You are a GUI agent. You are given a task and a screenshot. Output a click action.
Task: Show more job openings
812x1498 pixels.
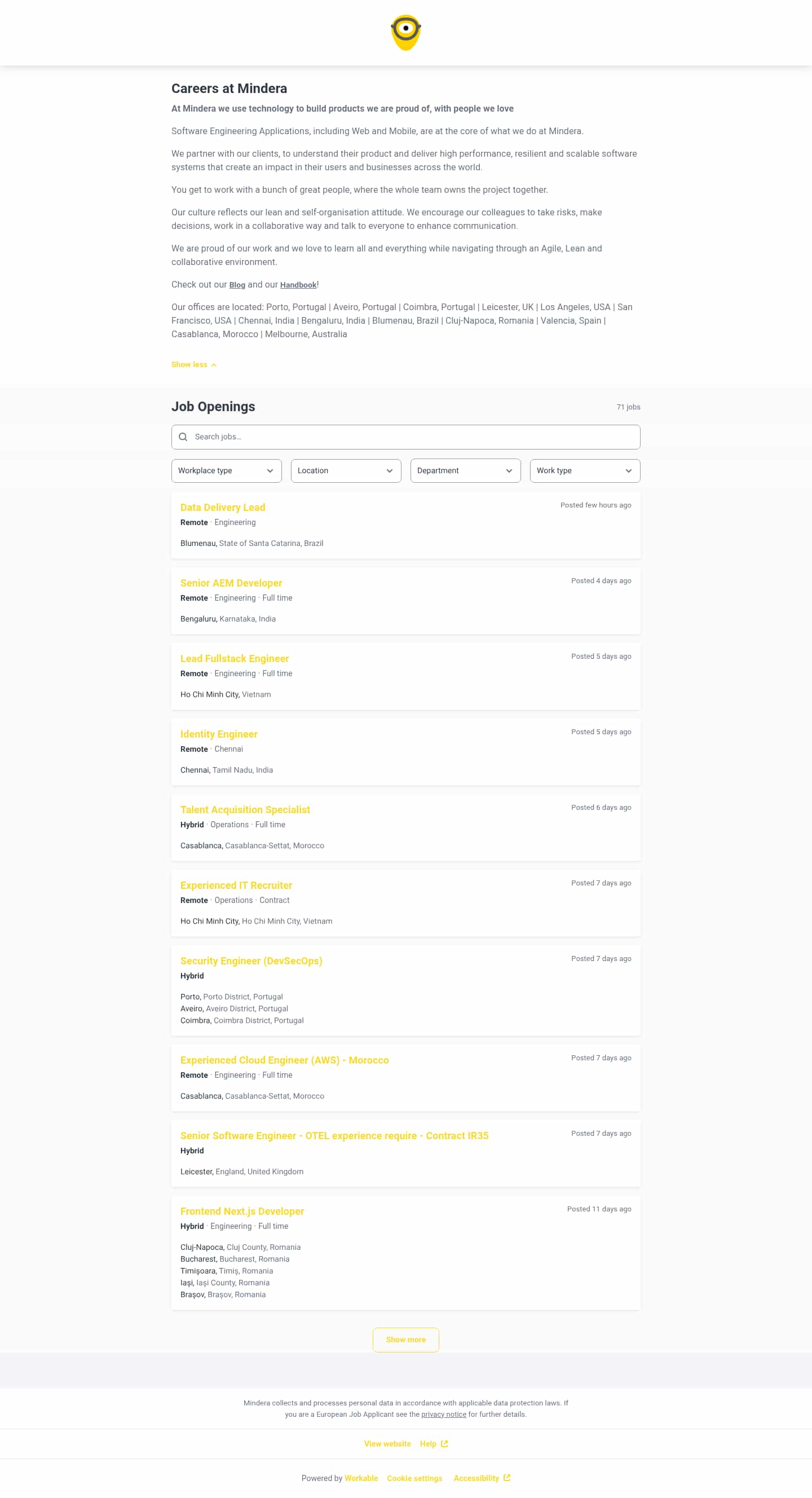coord(405,1340)
